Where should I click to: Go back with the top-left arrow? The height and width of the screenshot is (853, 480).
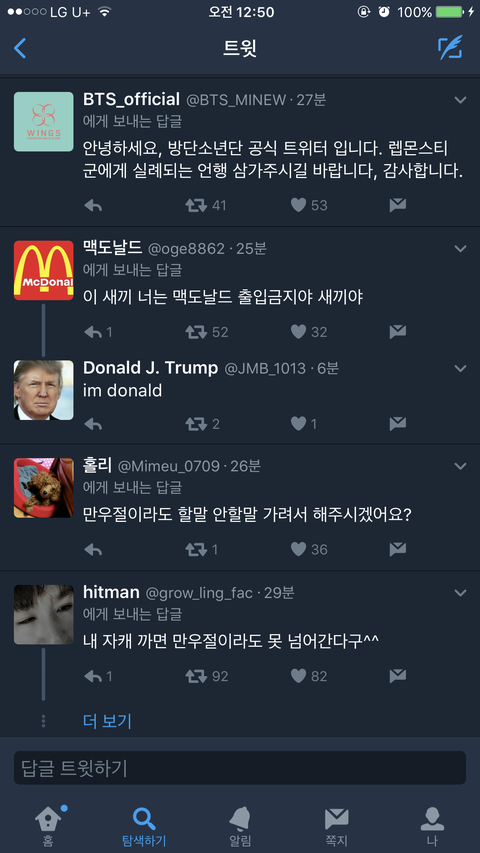(20, 48)
